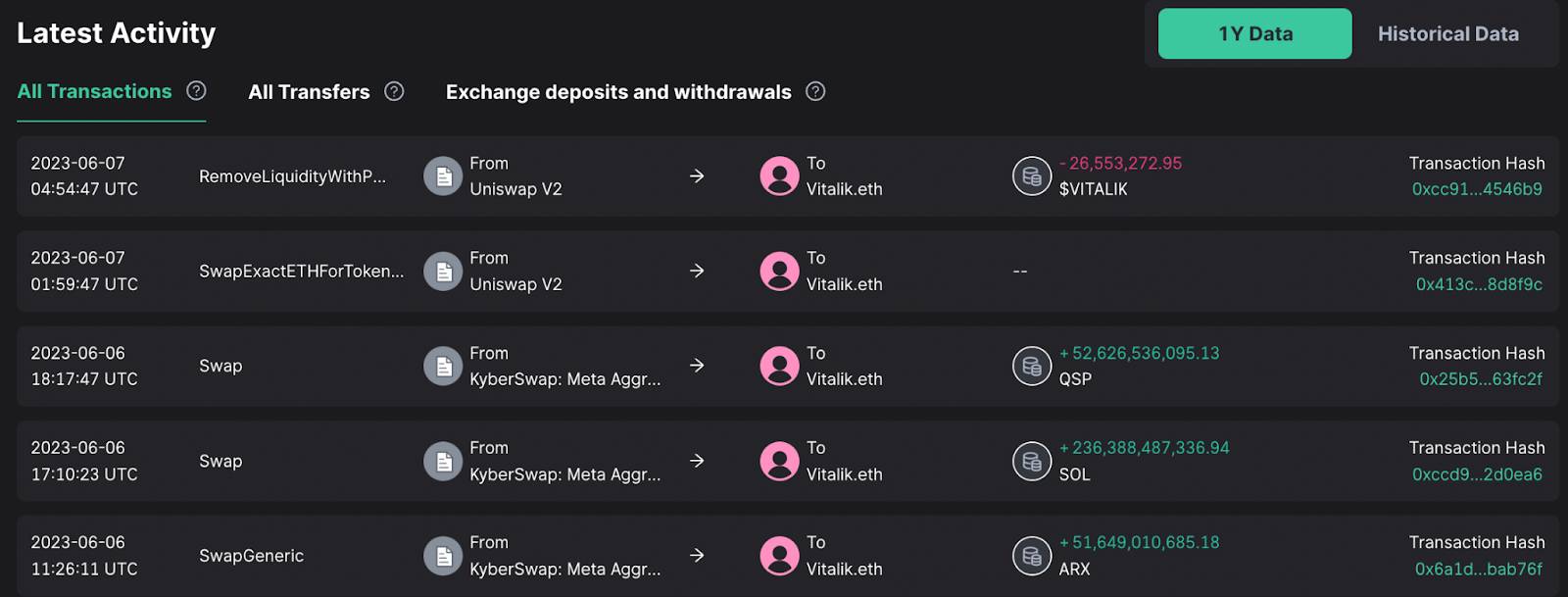This screenshot has width=1568, height=597.
Task: Click the help icon beside All Transactions
Action: point(196,91)
